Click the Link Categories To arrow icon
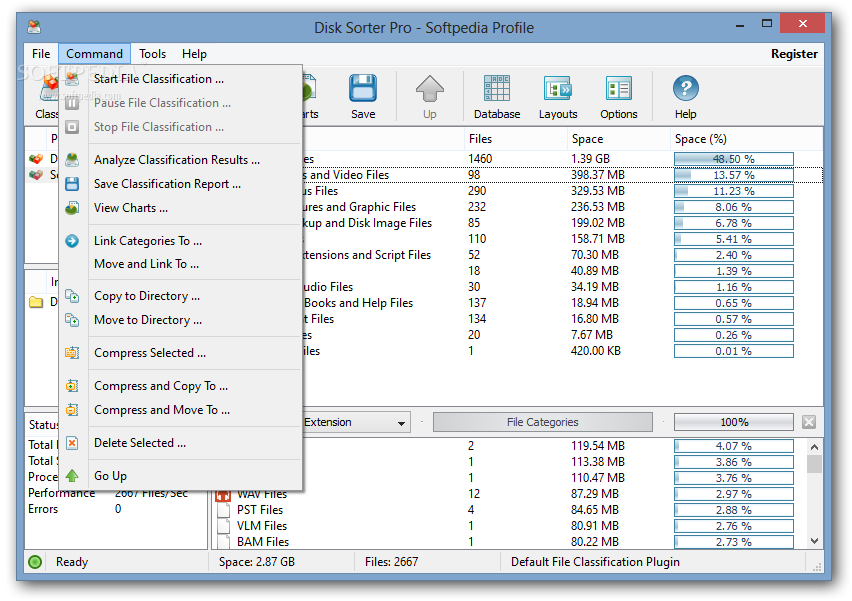 (72, 241)
